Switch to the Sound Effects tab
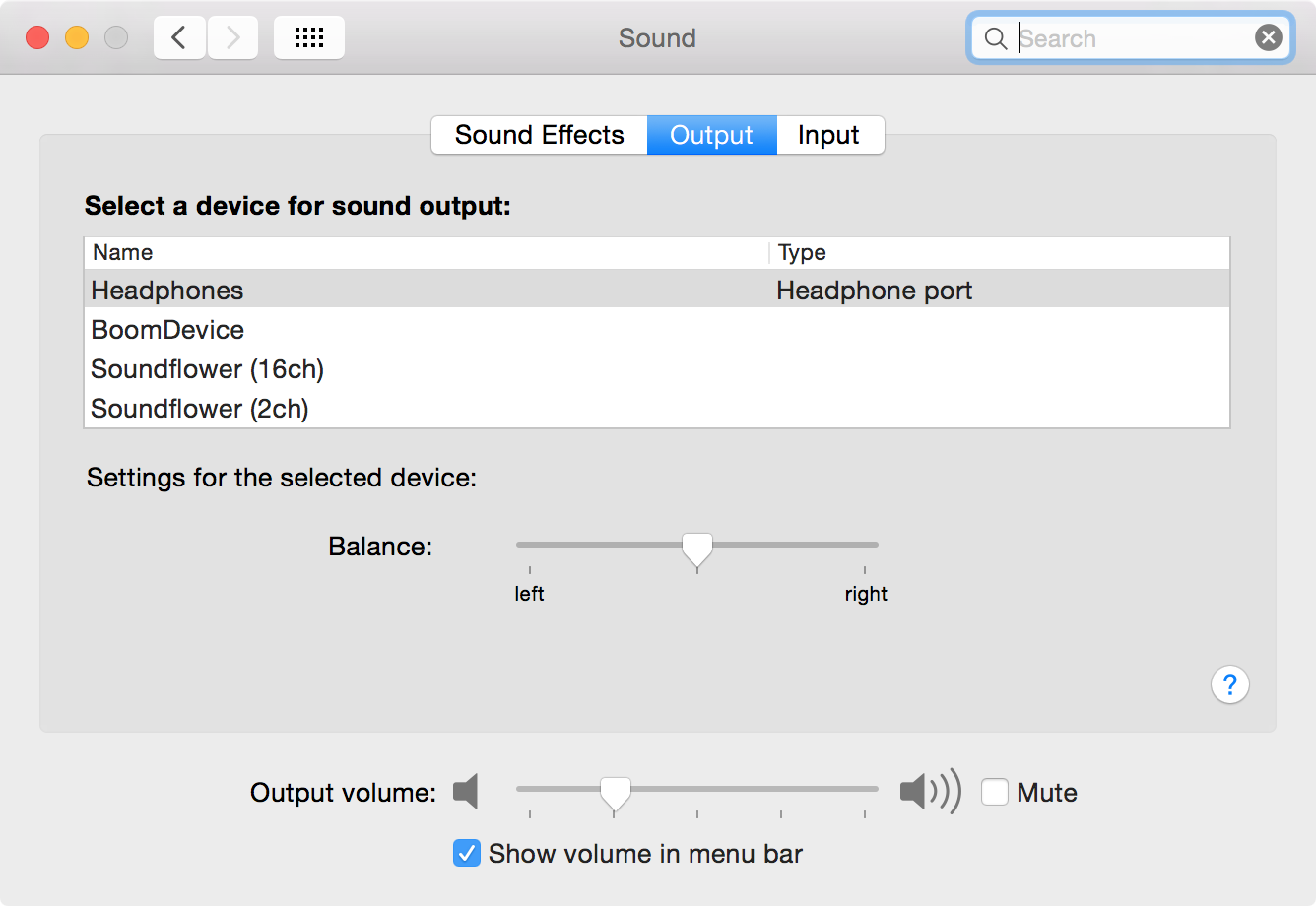The height and width of the screenshot is (906, 1316). (538, 134)
